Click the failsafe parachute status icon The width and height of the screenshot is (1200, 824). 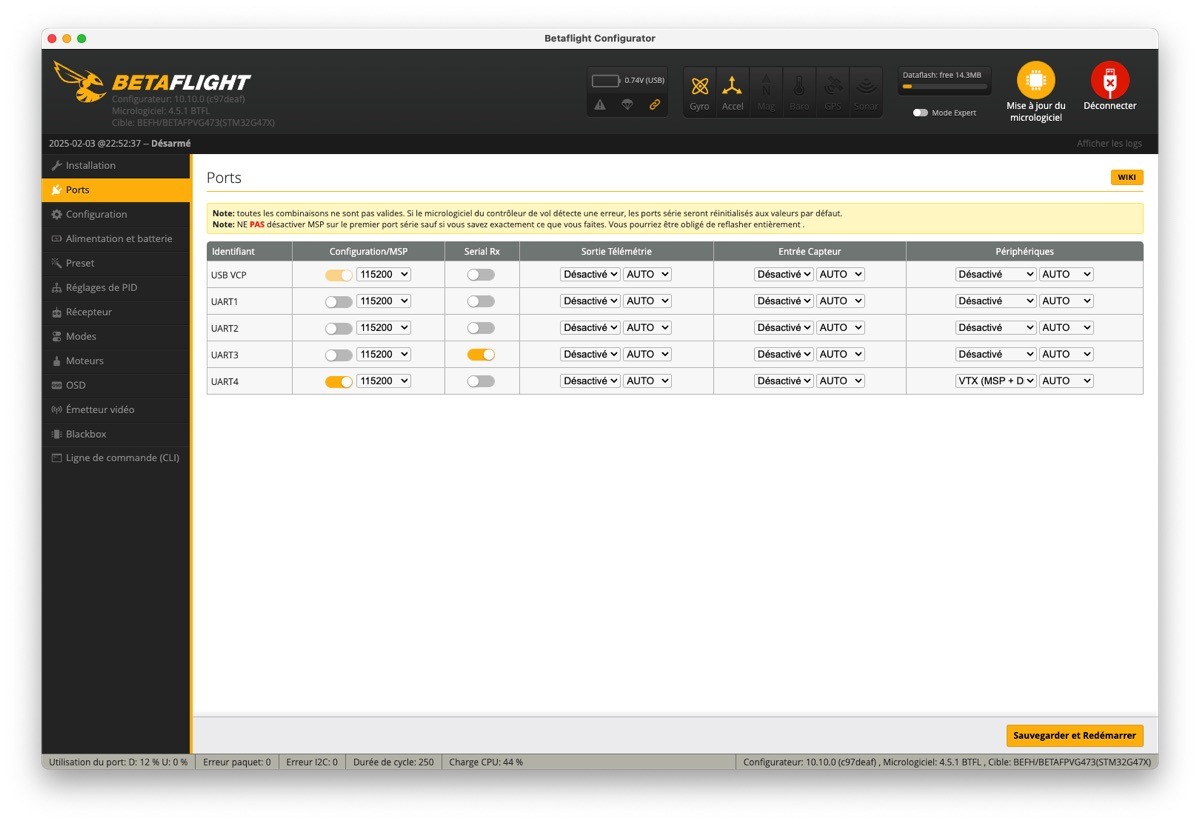tap(627, 104)
